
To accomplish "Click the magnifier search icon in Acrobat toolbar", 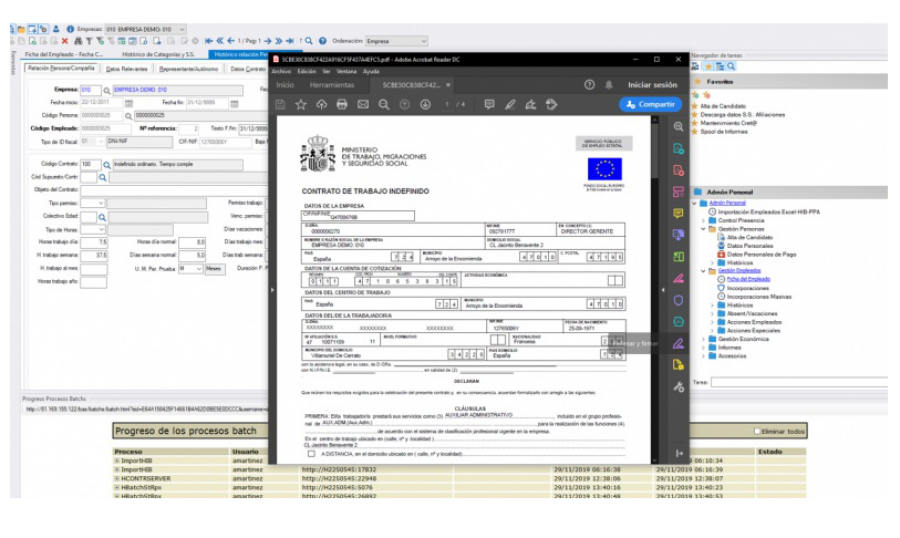I will tap(384, 104).
